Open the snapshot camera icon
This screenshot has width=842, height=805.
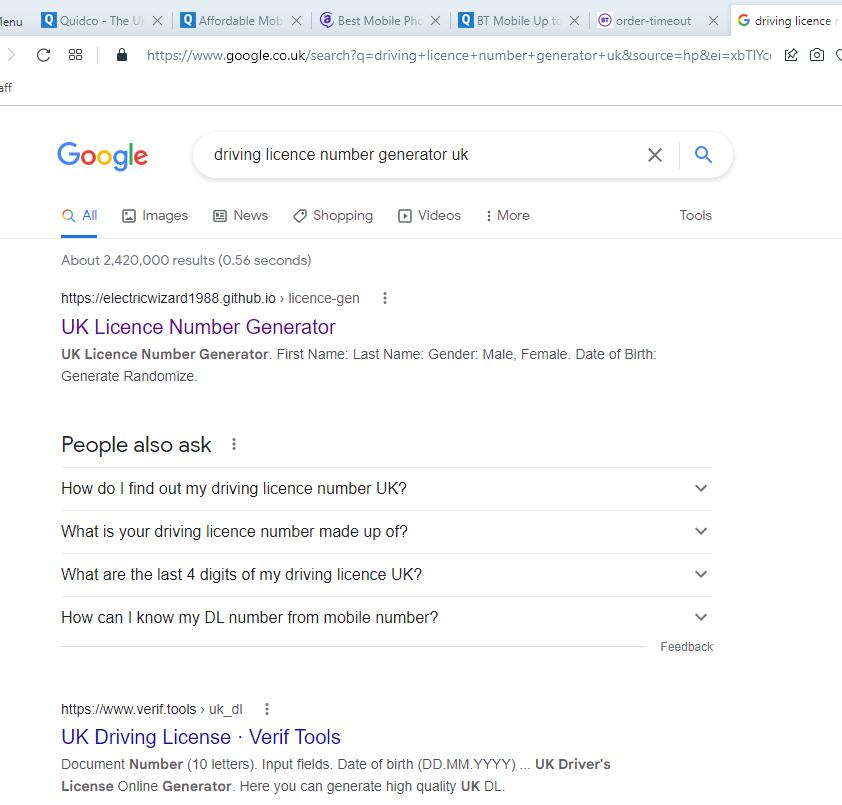click(x=817, y=55)
